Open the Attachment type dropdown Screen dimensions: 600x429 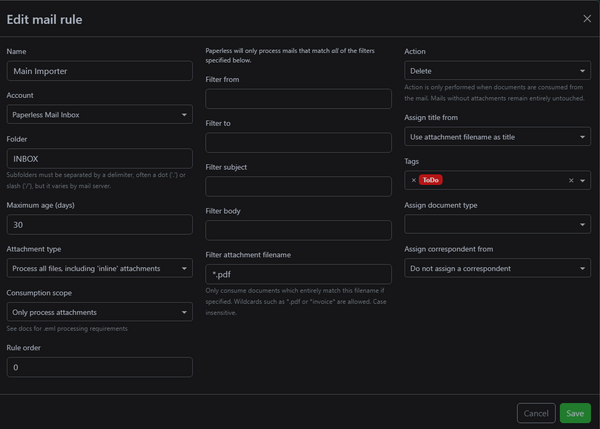point(99,268)
